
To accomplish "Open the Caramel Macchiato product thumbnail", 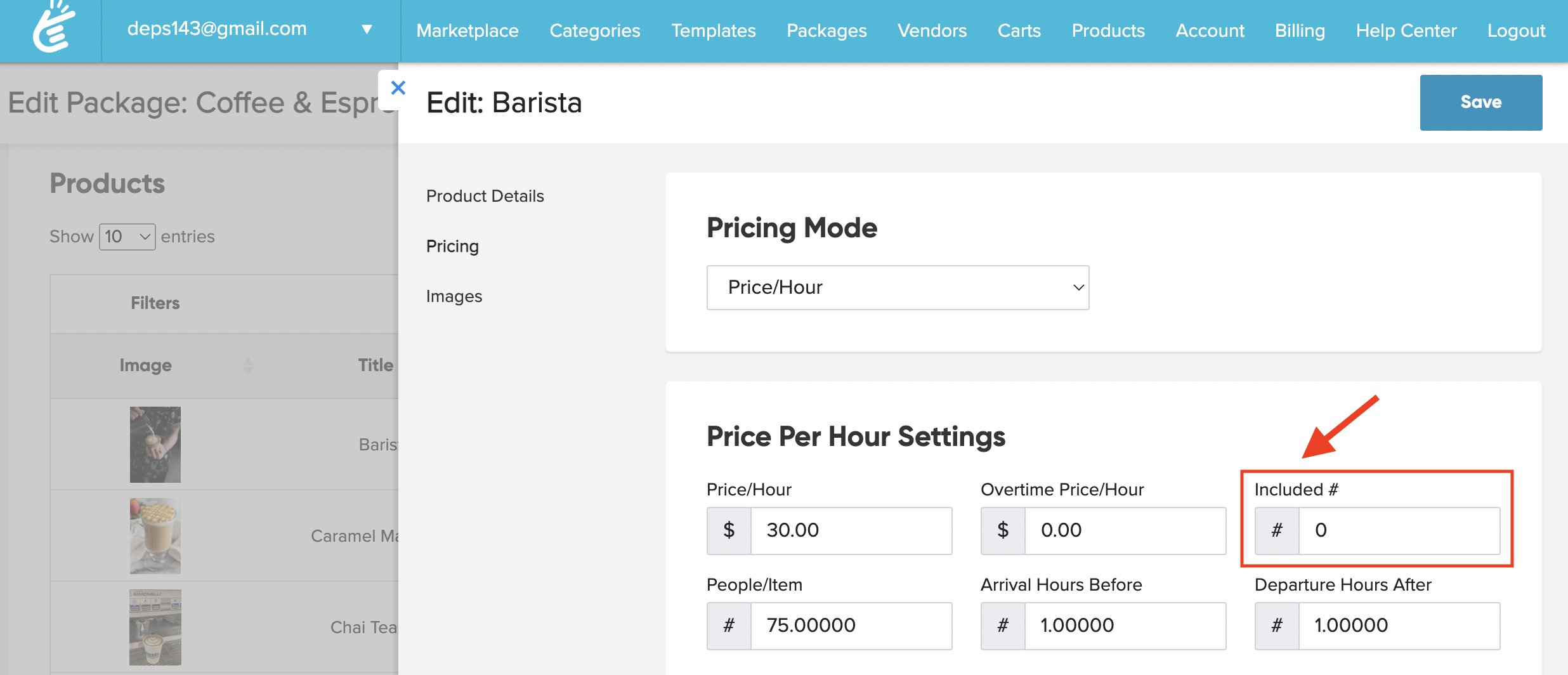I will tap(155, 535).
